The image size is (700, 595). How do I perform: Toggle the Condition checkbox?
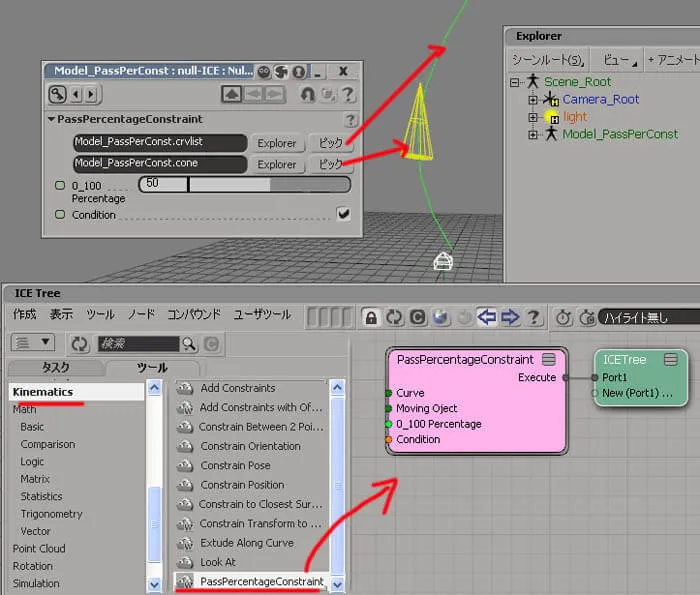343,214
